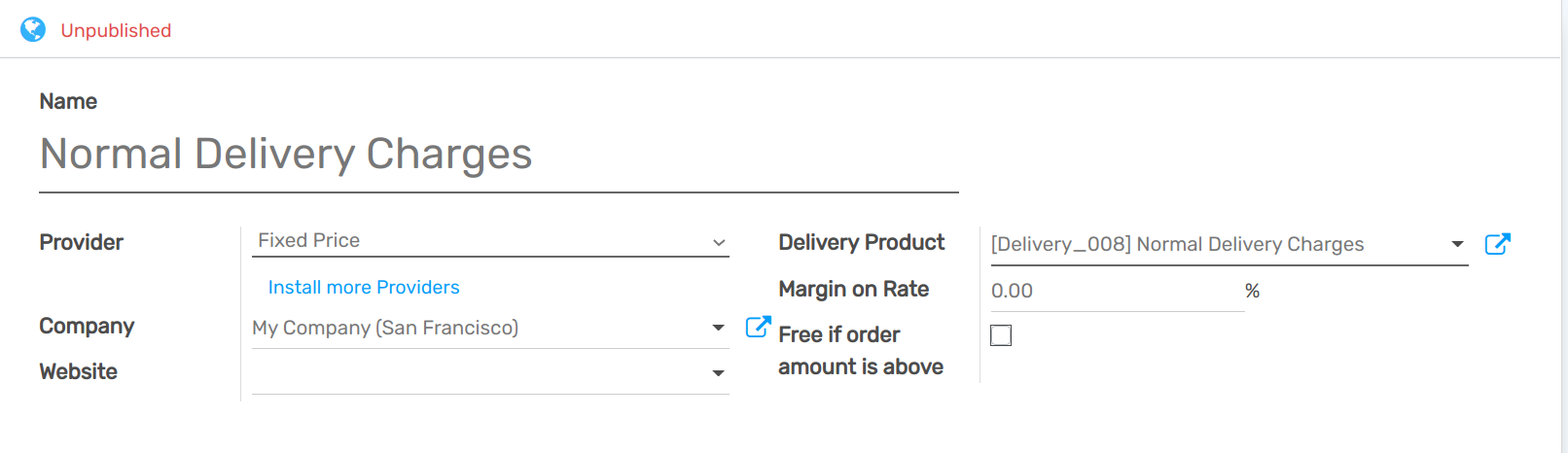This screenshot has height=453, width=1568.
Task: Click the Margin on Rate 0.00 field
Action: (1114, 291)
